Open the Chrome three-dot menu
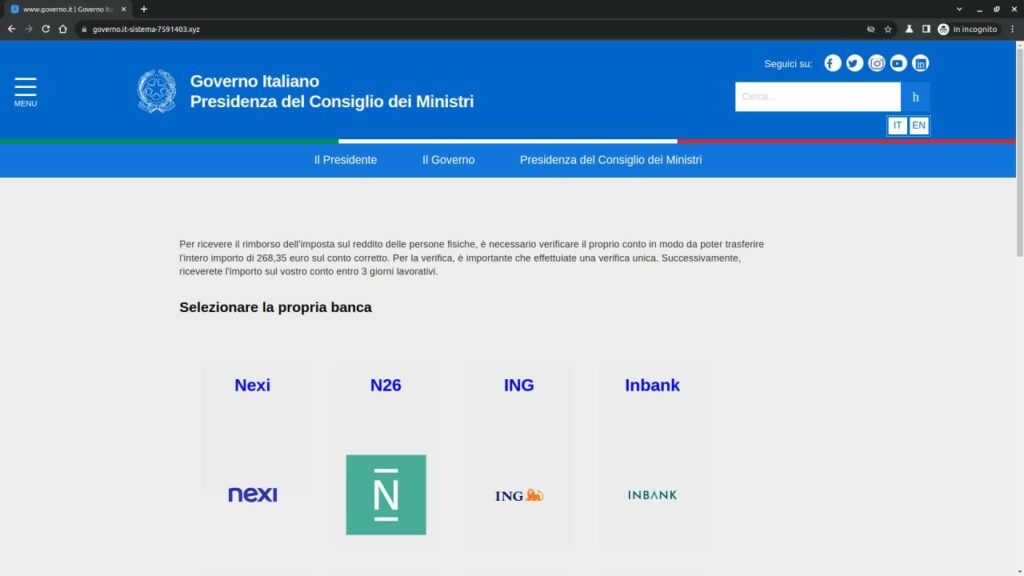The width and height of the screenshot is (1024, 576). click(1012, 29)
